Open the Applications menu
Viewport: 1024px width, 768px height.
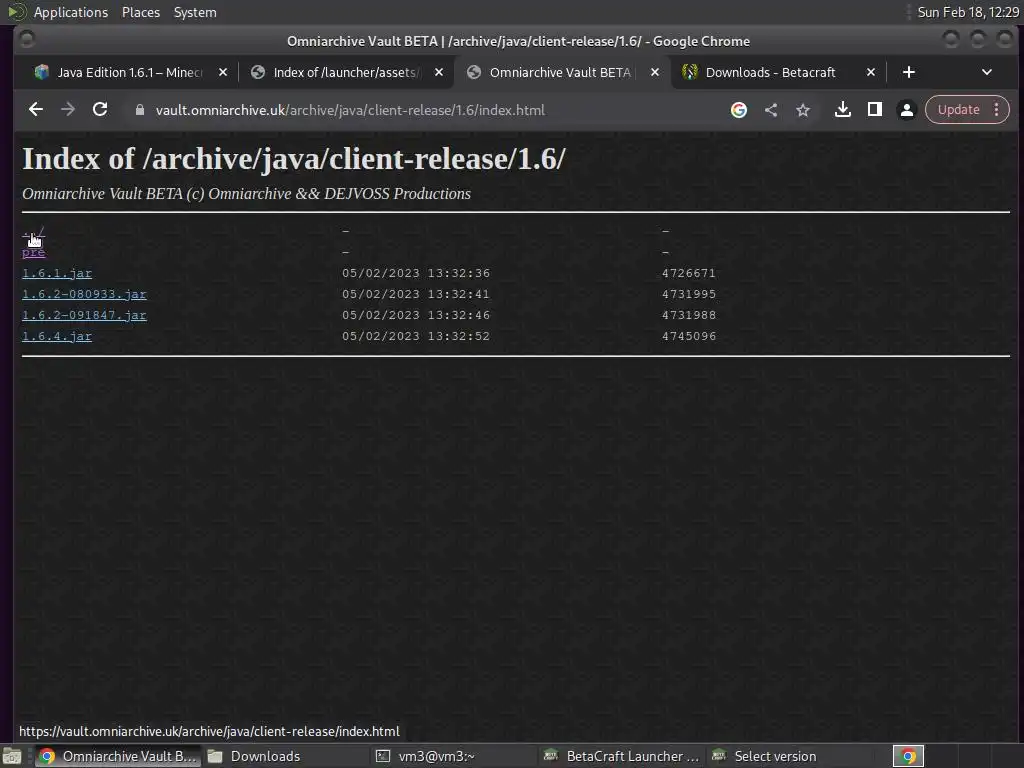pos(71,12)
